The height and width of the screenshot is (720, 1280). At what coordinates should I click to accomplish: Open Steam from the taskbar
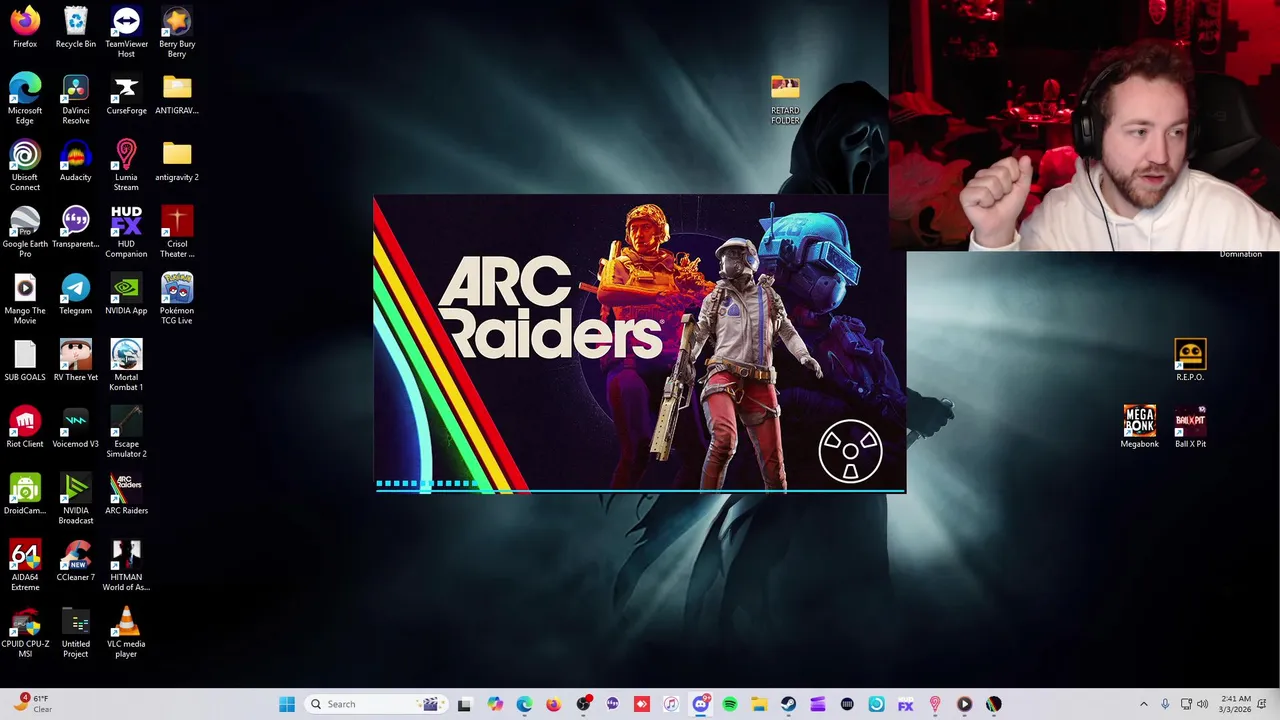[x=788, y=704]
